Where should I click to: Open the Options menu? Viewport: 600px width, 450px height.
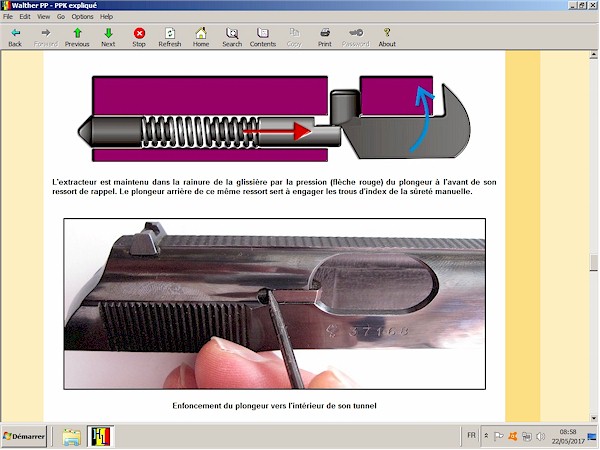82,16
